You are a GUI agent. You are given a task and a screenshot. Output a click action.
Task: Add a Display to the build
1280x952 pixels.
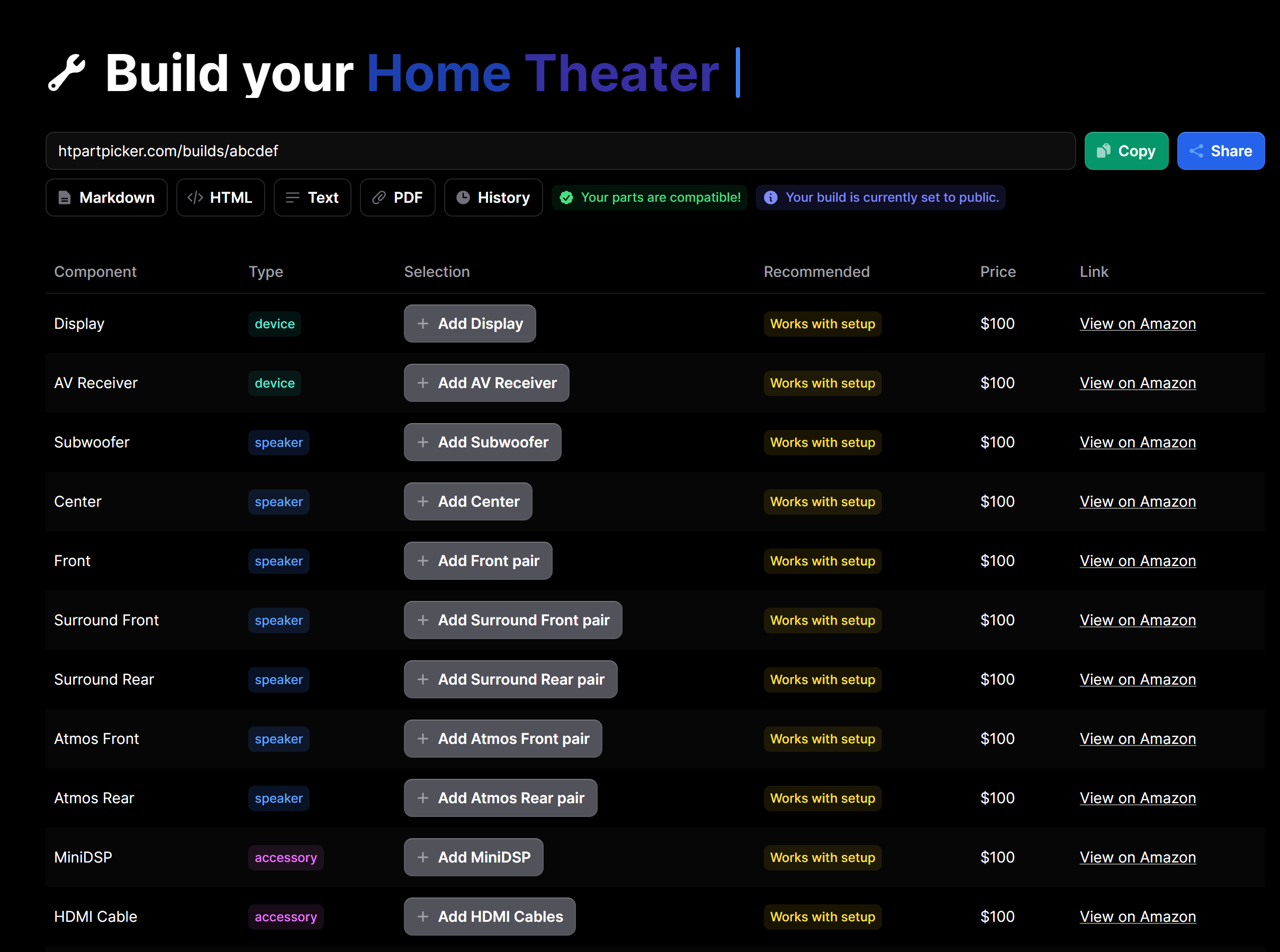click(x=470, y=324)
